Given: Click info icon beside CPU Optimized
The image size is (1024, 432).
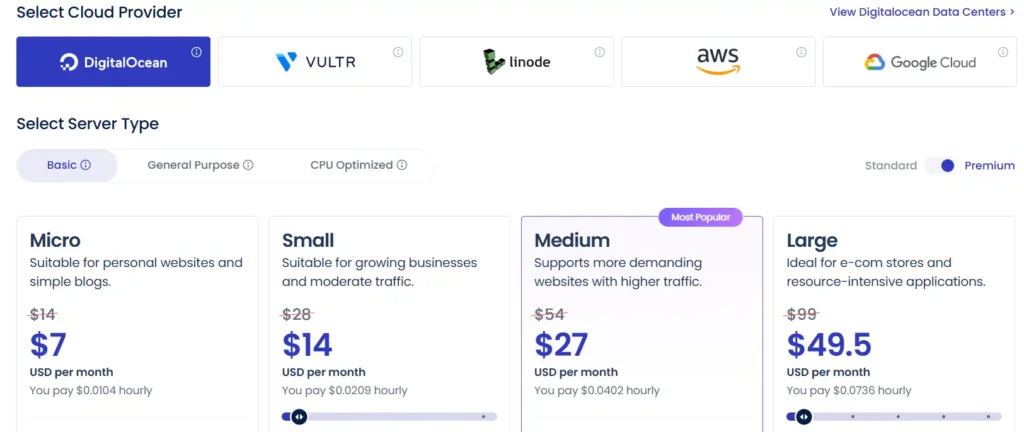Looking at the screenshot, I should pos(402,165).
